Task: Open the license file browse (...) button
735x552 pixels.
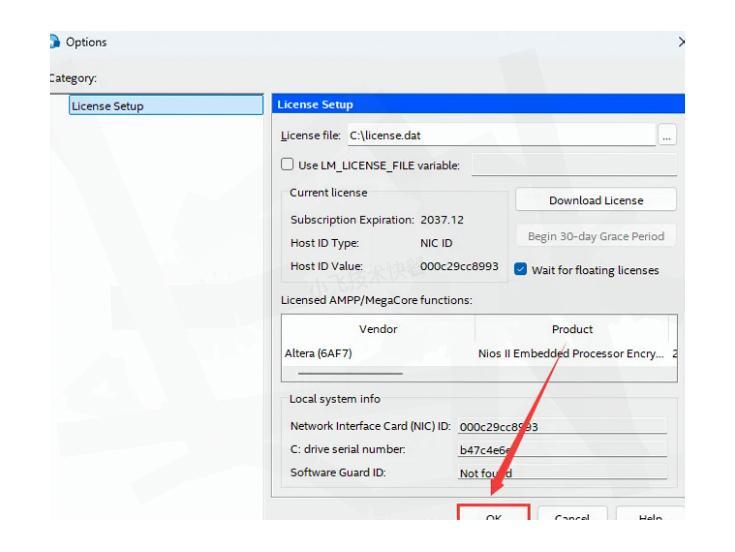Action: [x=667, y=136]
